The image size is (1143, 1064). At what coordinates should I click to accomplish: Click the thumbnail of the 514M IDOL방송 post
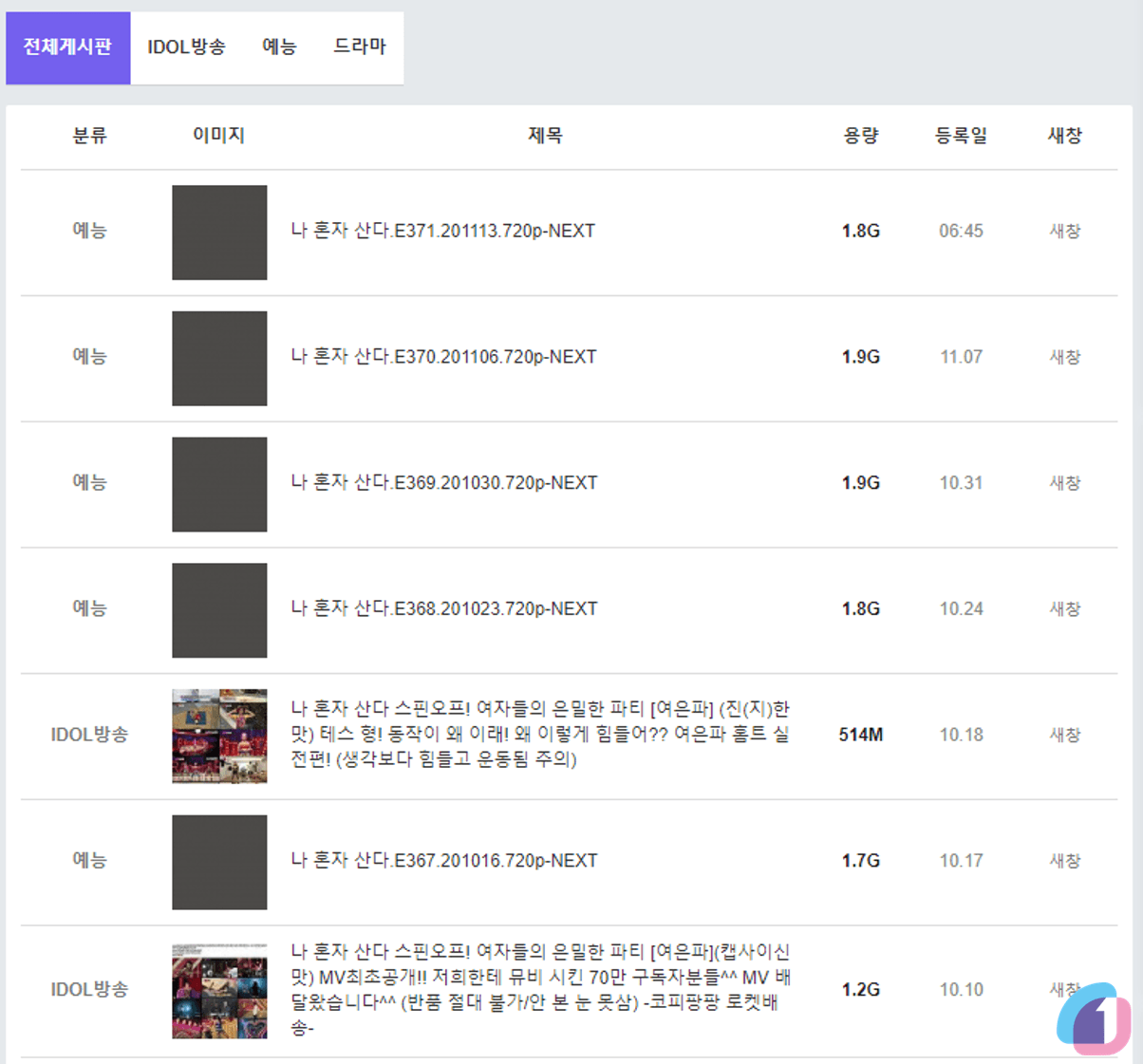click(x=219, y=737)
